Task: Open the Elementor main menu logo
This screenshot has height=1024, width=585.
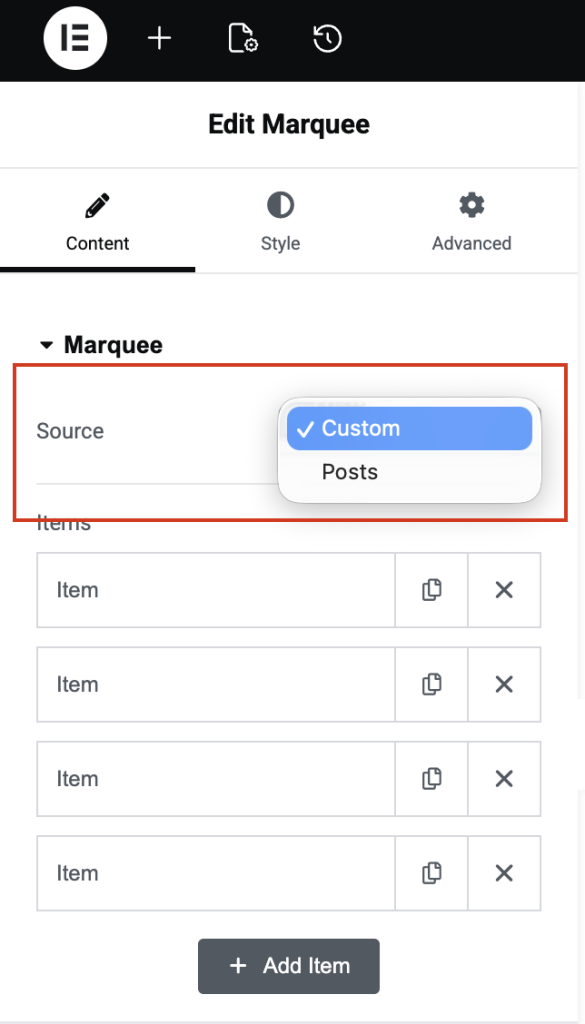Action: (x=76, y=39)
